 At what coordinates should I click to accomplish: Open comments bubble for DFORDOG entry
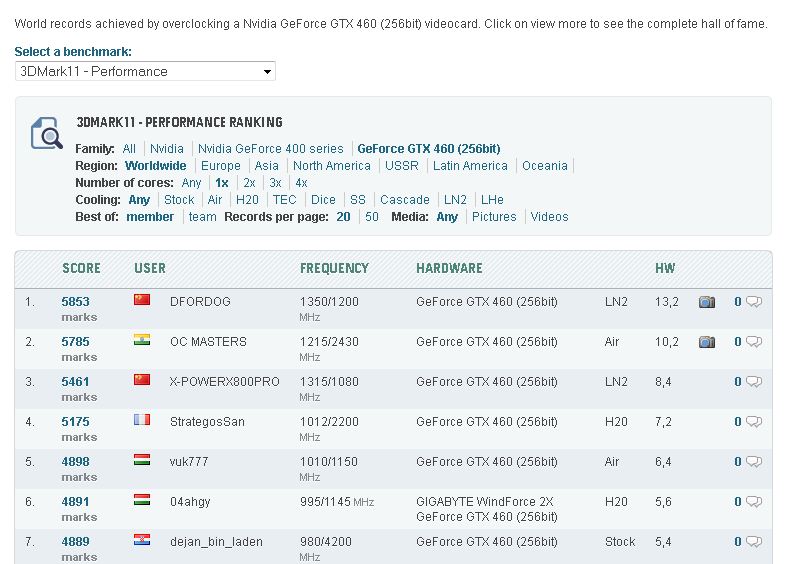[x=754, y=302]
